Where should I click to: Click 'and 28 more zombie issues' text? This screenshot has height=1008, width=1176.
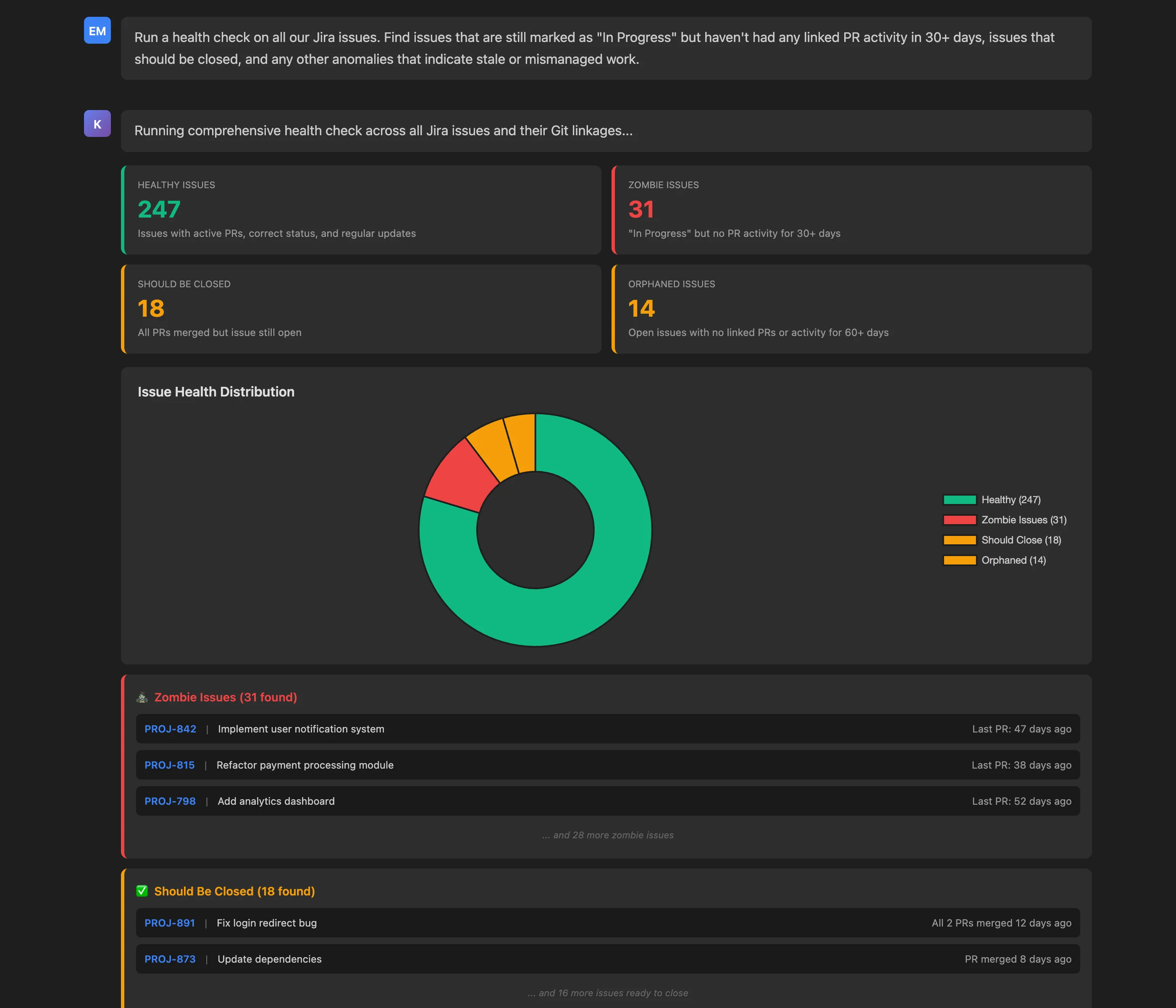(608, 835)
